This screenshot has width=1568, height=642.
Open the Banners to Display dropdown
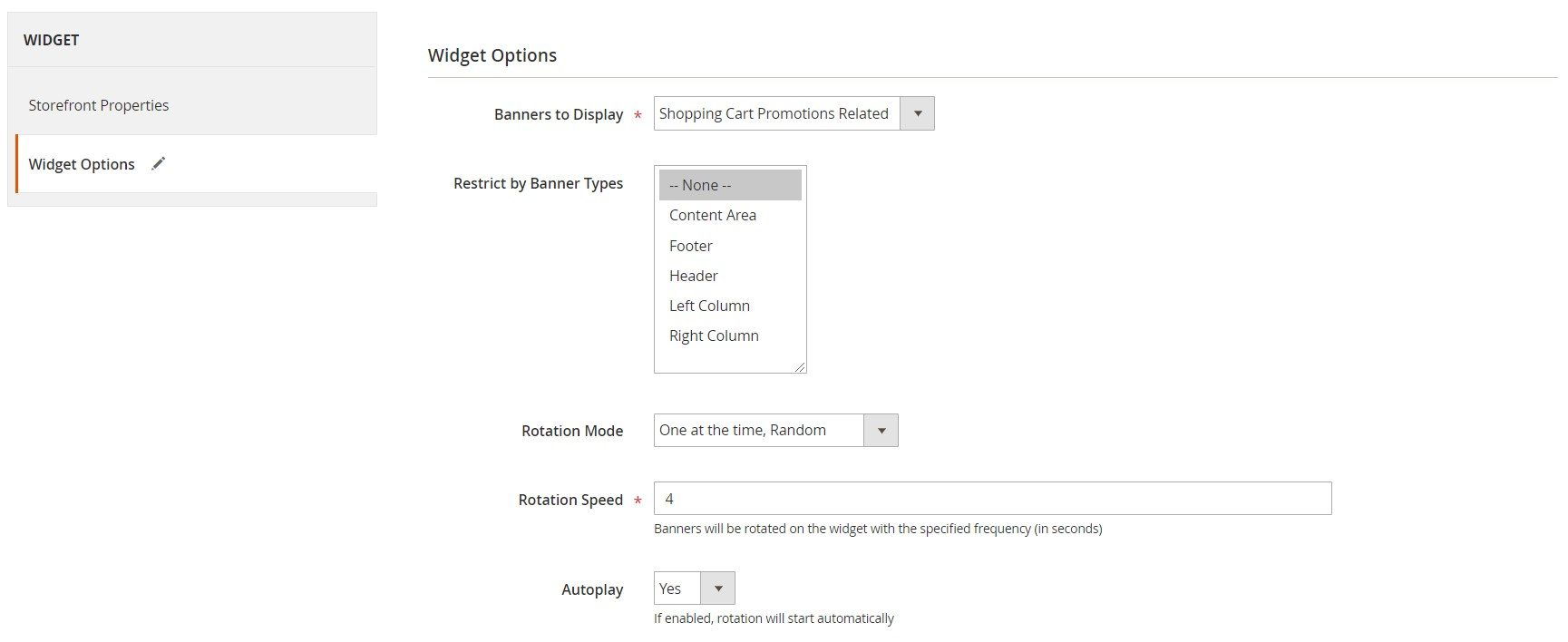(793, 113)
